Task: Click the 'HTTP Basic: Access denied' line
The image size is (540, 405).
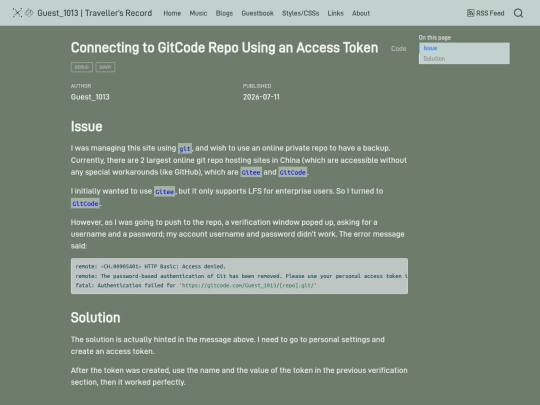Action: pyautogui.click(x=150, y=267)
